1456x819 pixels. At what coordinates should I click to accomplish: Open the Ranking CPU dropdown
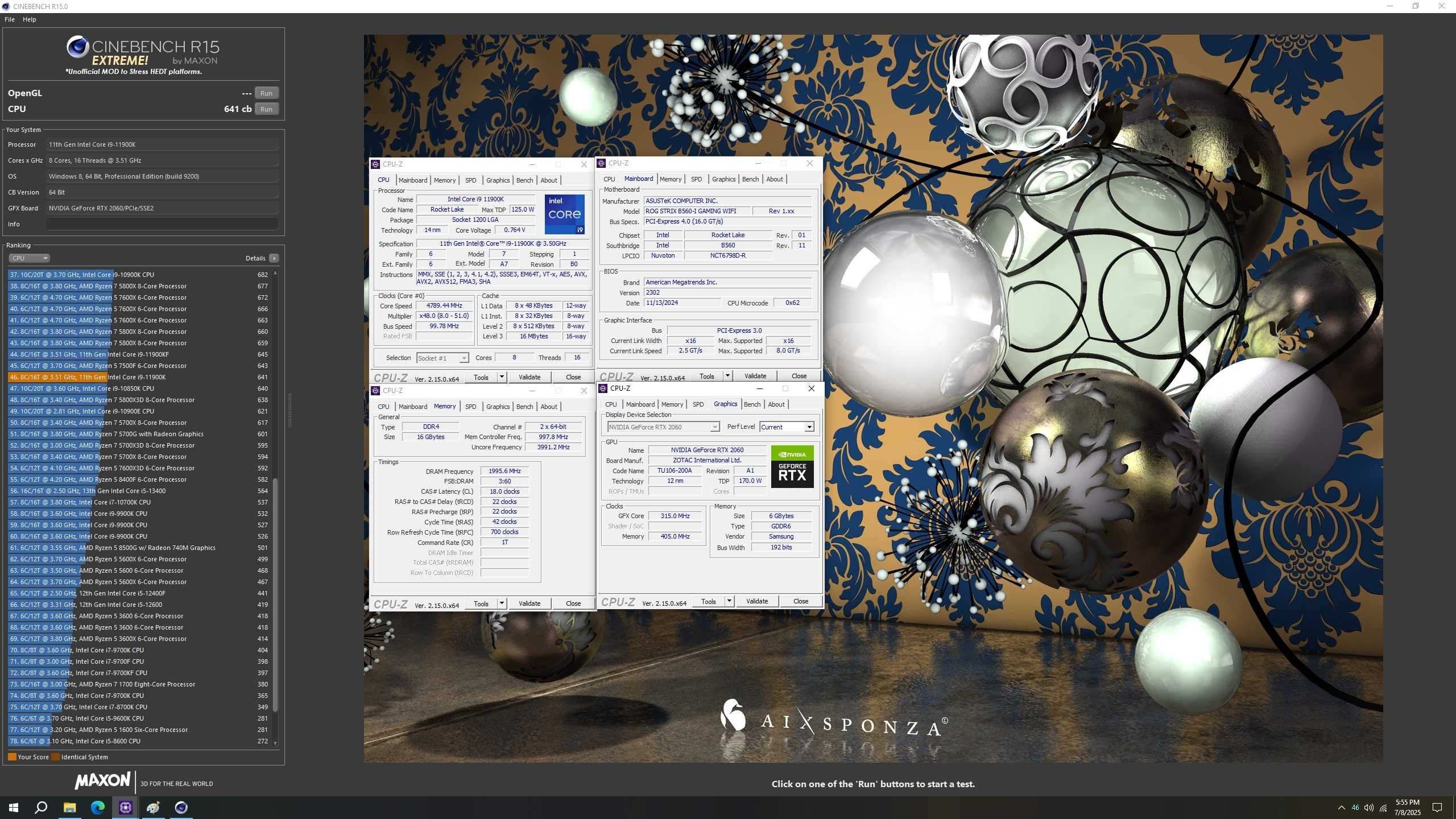[29, 258]
